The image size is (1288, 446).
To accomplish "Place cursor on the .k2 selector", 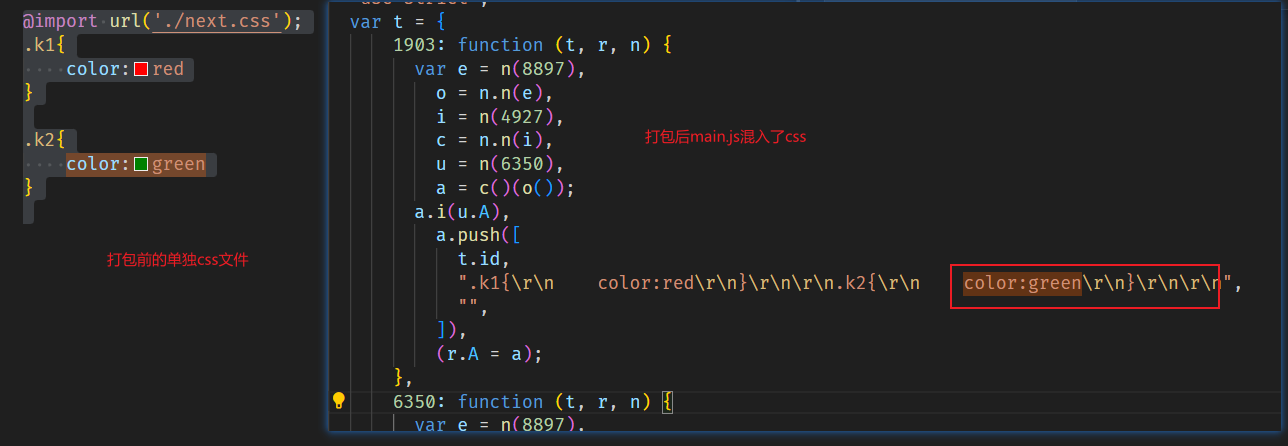I will pos(40,140).
